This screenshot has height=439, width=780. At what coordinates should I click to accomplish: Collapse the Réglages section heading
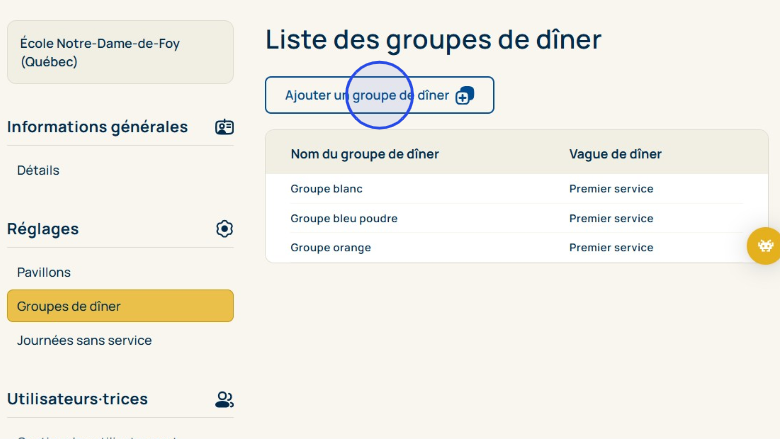click(43, 229)
